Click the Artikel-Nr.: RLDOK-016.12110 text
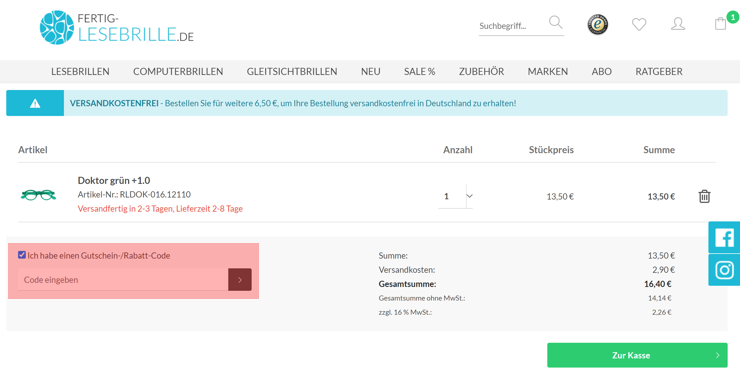Viewport: 740px width, 375px height. click(134, 194)
